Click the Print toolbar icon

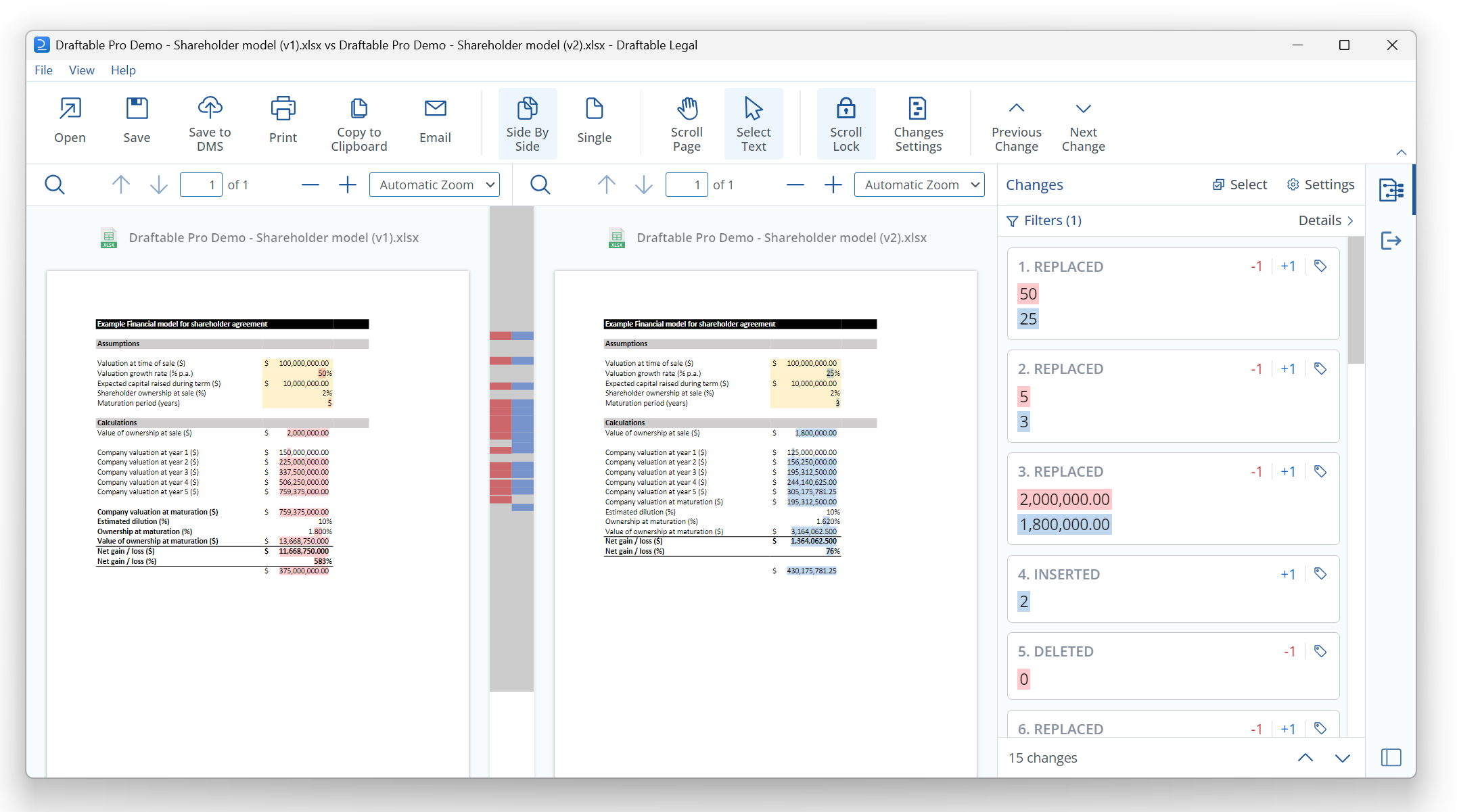(x=283, y=109)
